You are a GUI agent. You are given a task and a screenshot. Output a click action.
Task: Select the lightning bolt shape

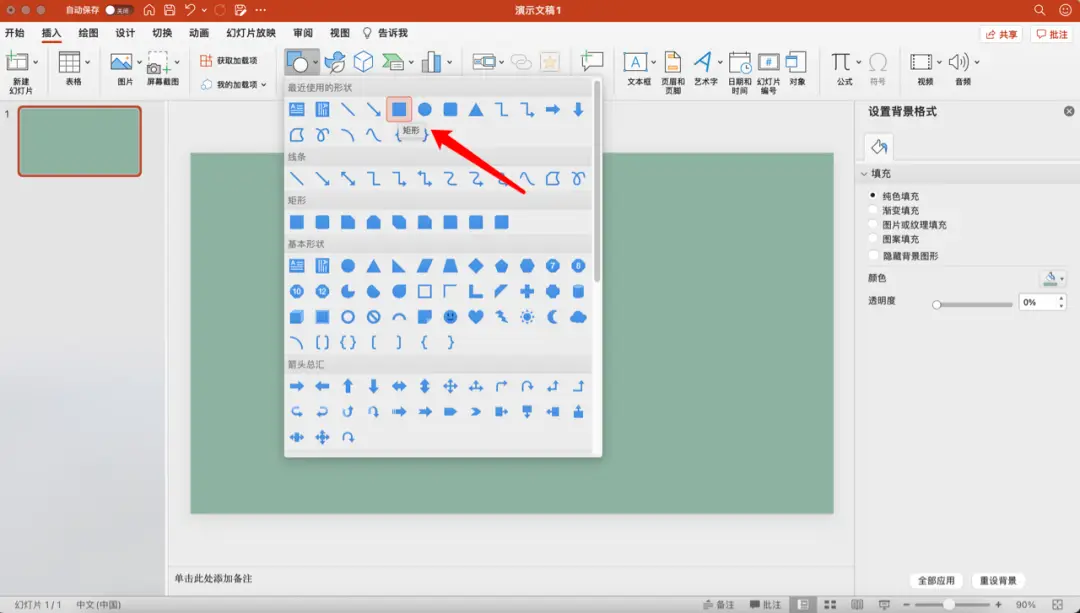pos(501,317)
